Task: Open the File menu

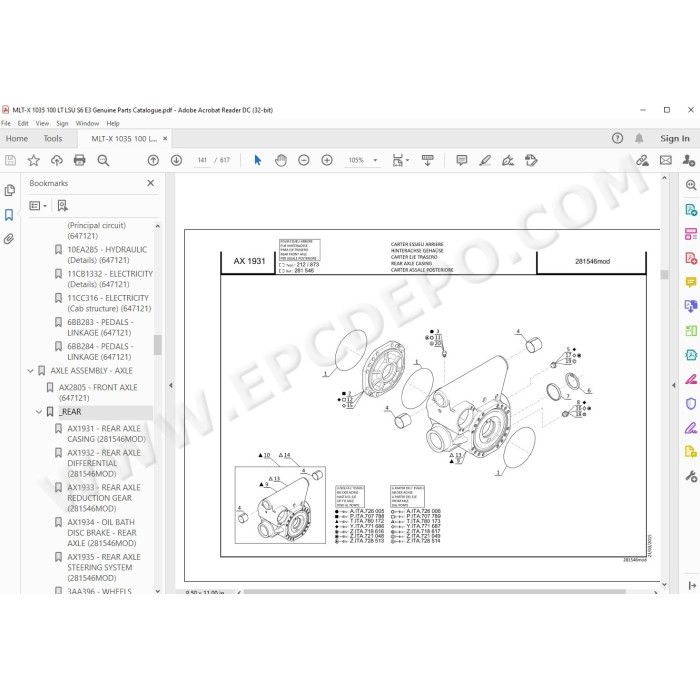Action: pos(6,123)
